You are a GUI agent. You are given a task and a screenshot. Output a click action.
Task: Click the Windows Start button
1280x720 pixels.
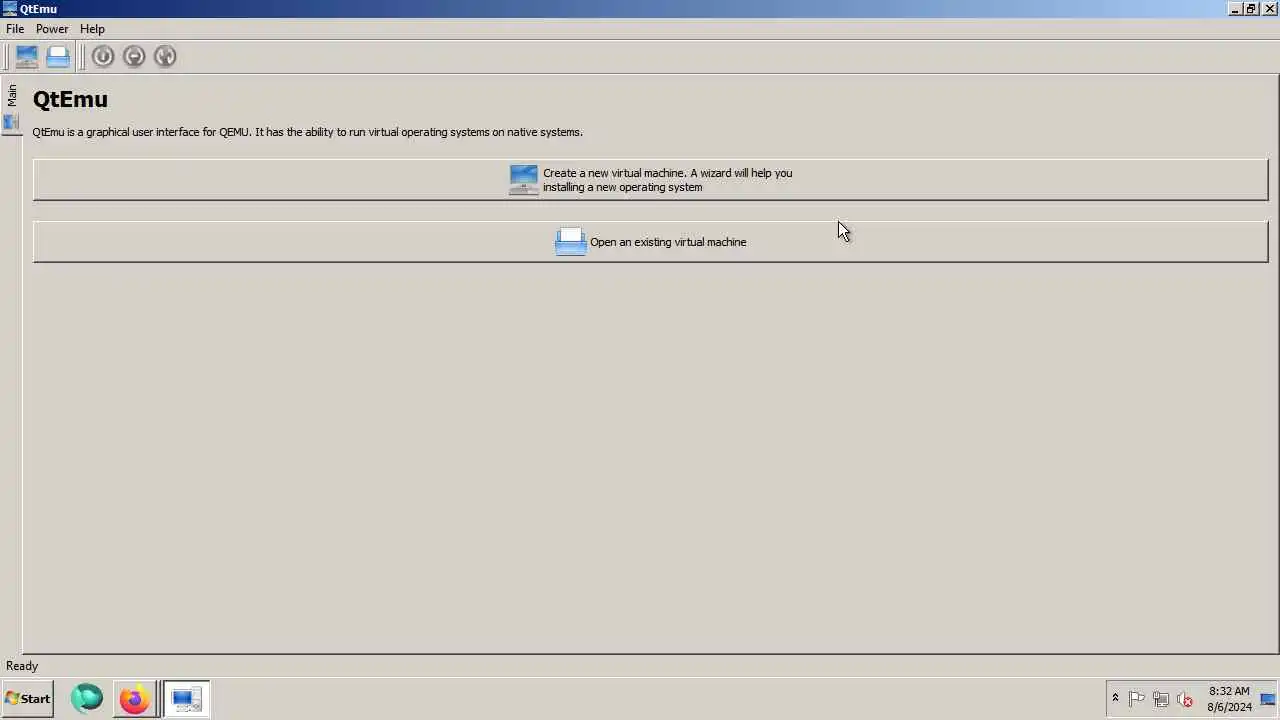(27, 699)
